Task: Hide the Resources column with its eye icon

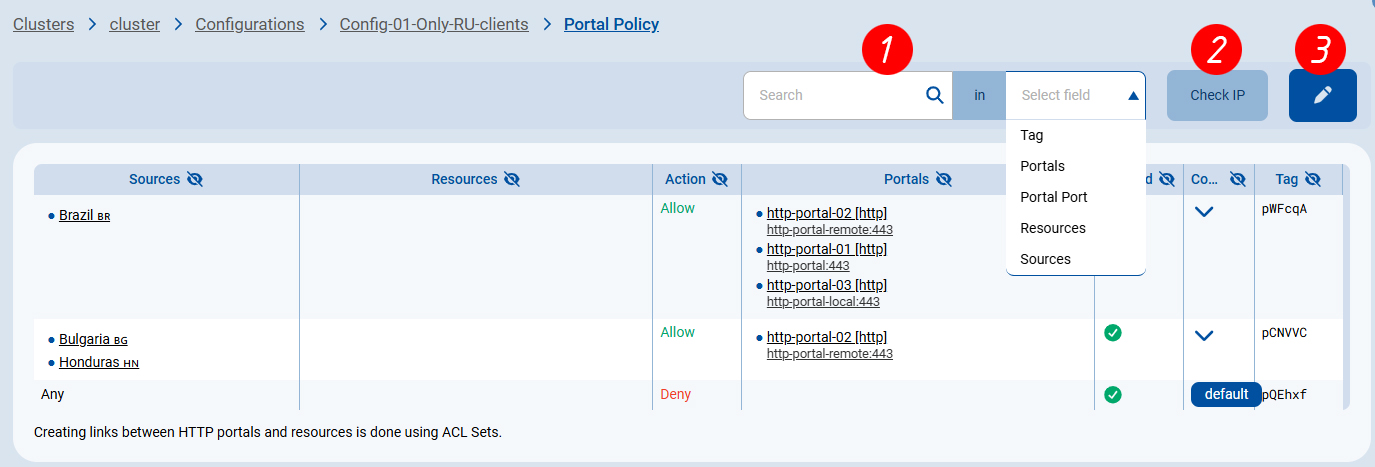Action: click(x=511, y=179)
